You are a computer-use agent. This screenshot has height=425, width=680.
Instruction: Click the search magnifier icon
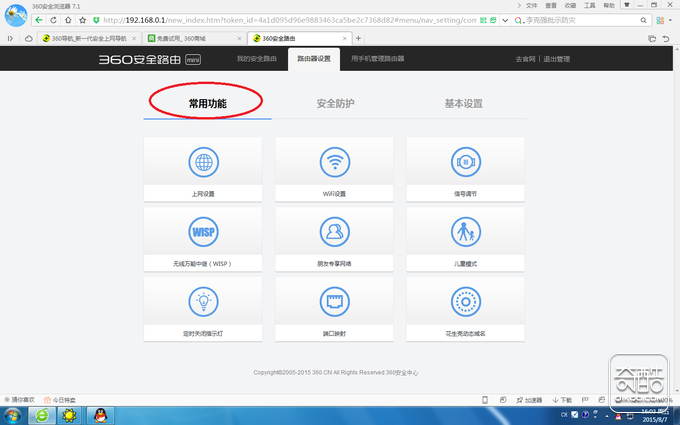pos(644,20)
